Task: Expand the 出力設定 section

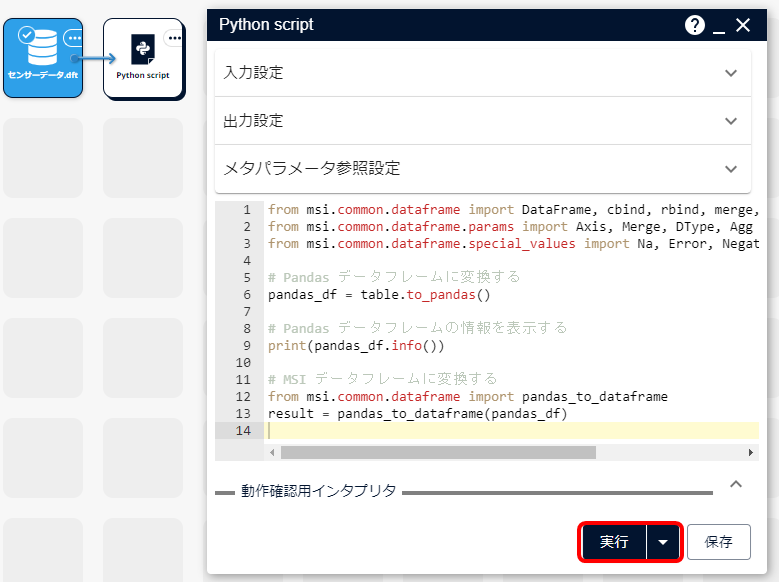Action: (x=482, y=121)
